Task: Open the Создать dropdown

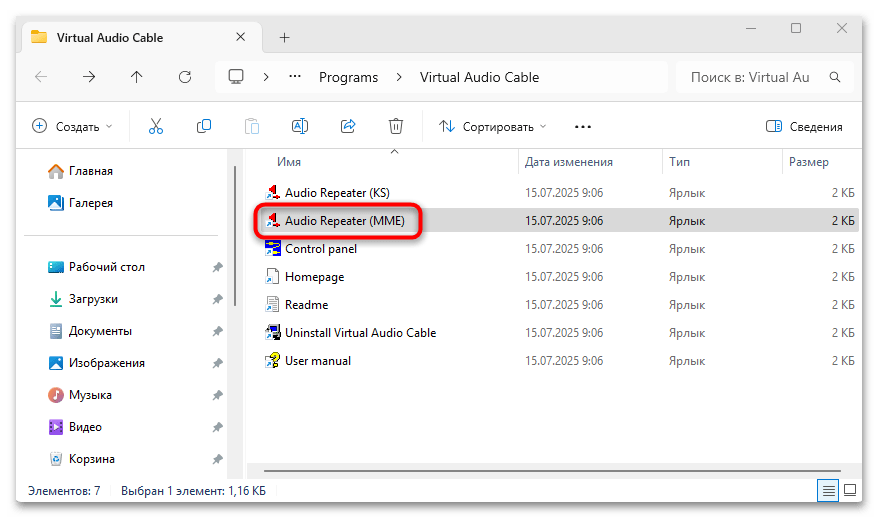Action: 72,127
